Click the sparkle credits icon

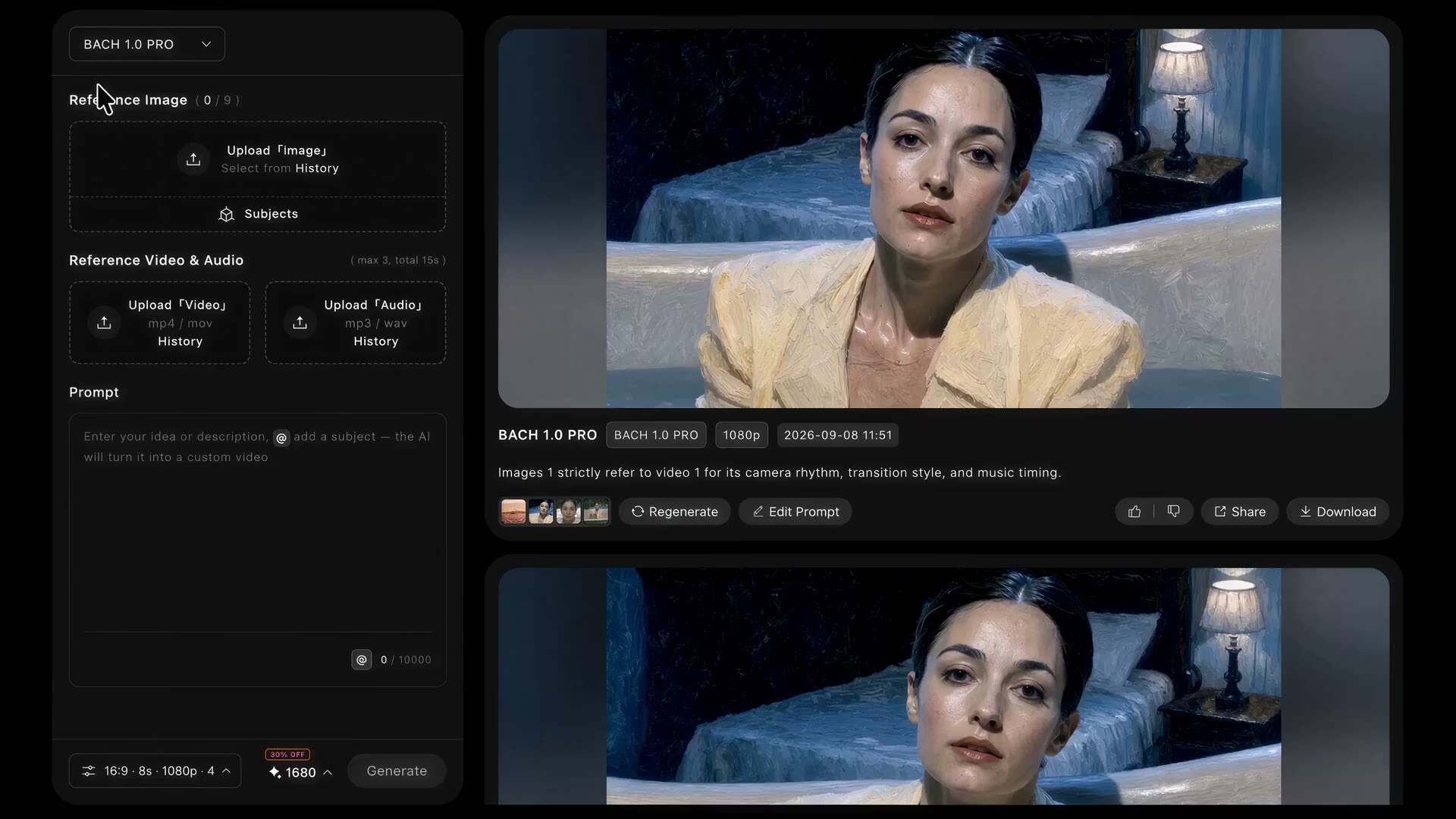(275, 772)
